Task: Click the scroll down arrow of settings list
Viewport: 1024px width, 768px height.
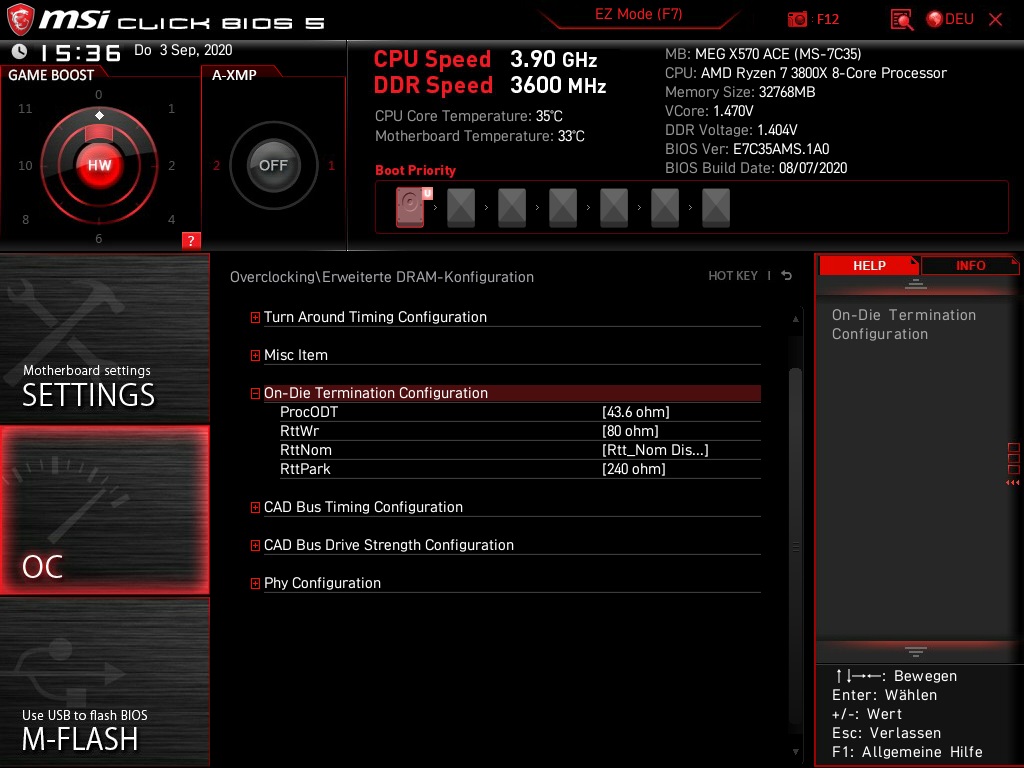Action: pos(795,752)
